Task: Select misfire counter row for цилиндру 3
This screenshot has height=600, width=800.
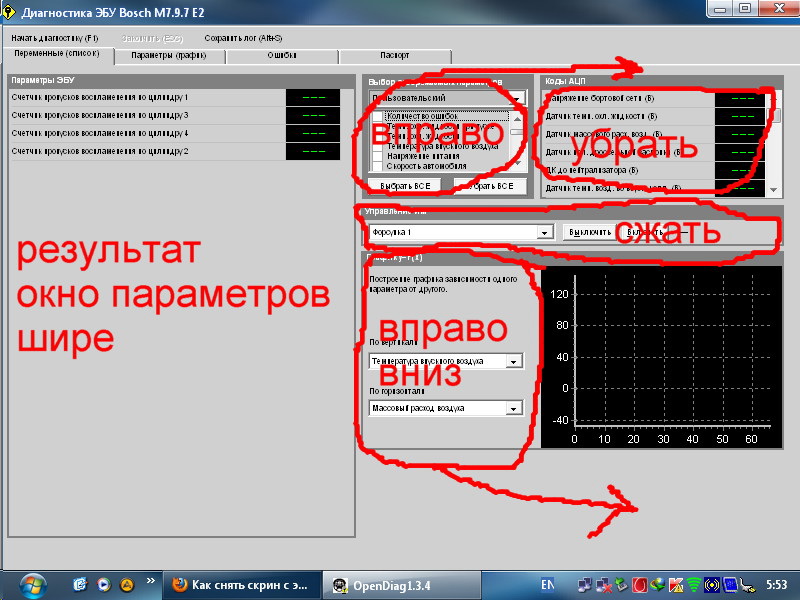Action: tap(175, 115)
